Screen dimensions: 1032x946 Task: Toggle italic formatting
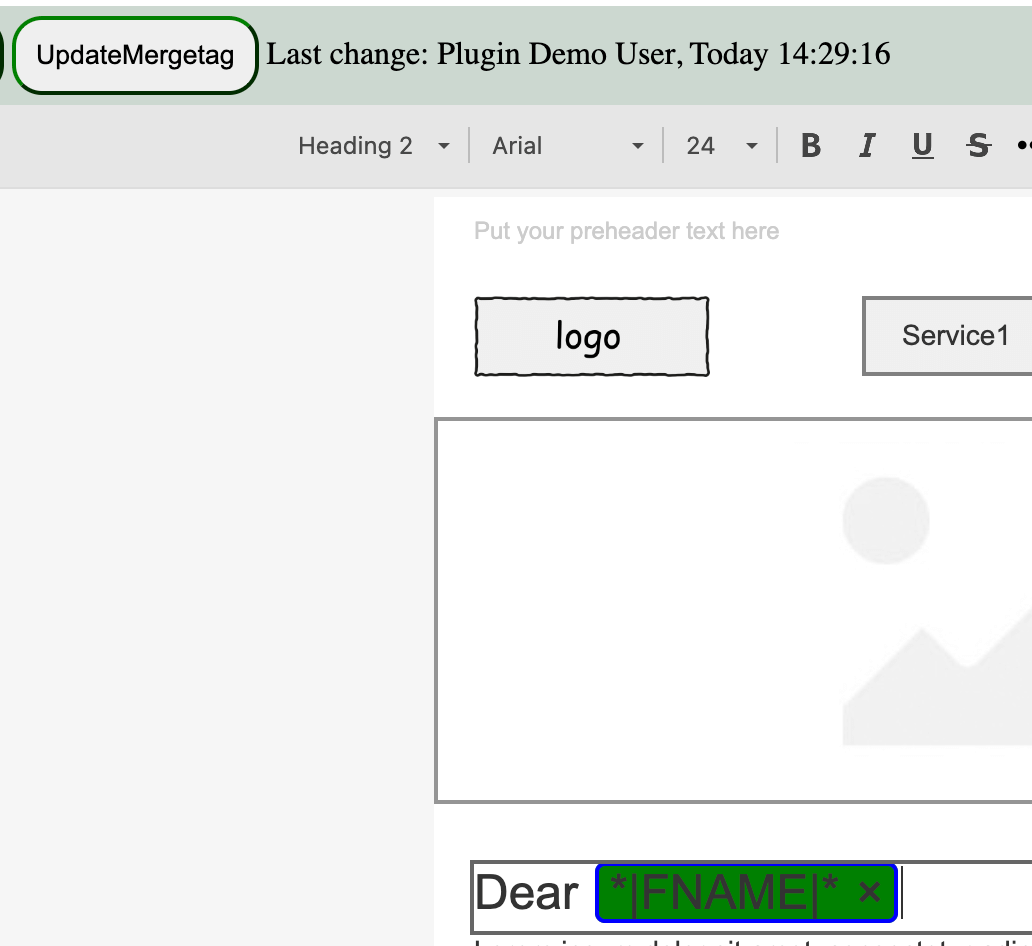866,146
